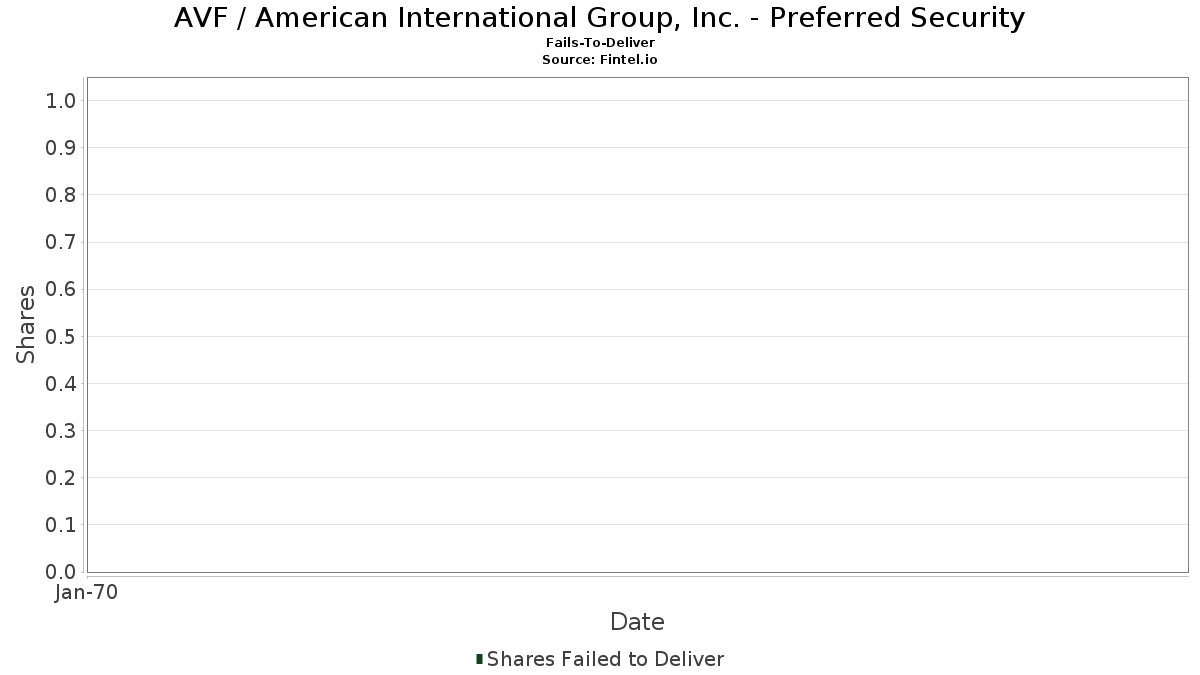The width and height of the screenshot is (1200, 675).
Task: Select the Fails-To-Deliver subtitle text
Action: 600,43
